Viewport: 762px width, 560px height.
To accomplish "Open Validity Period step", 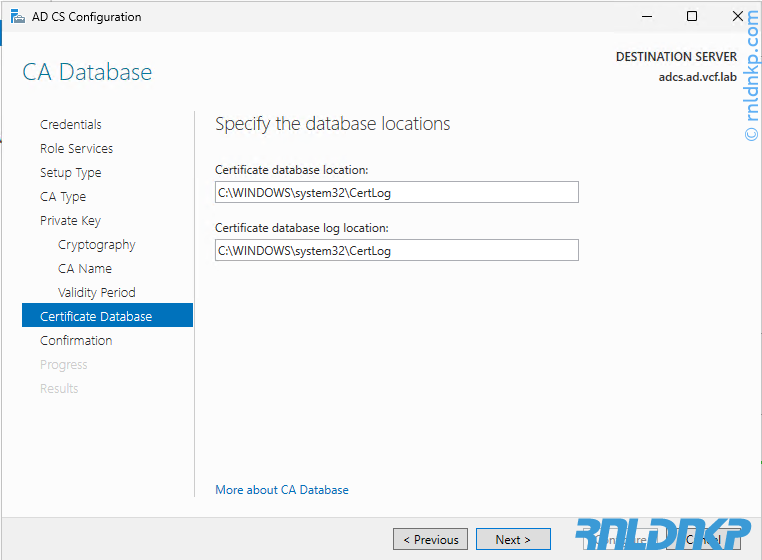I will 96,293.
